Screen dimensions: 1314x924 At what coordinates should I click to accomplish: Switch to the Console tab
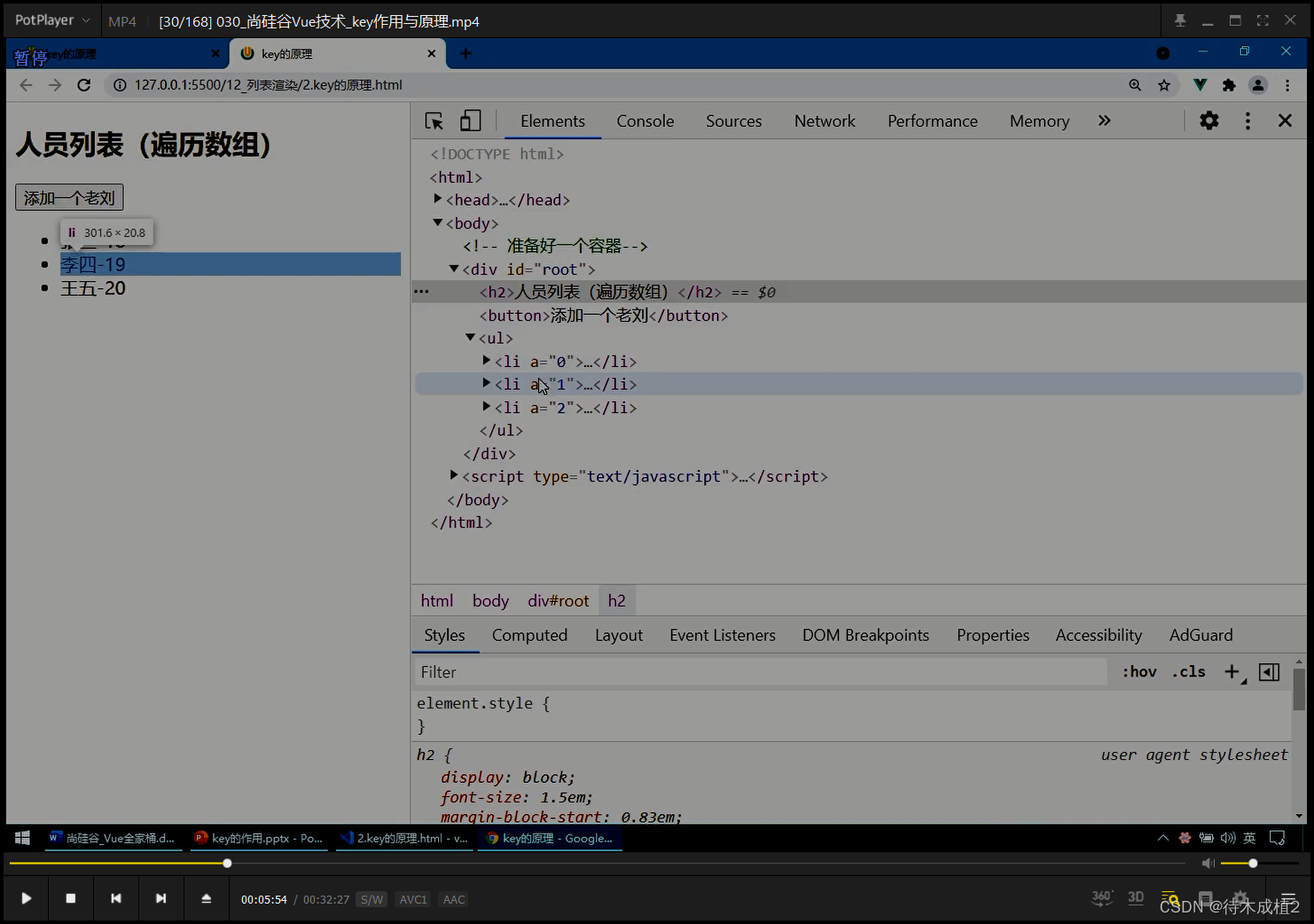tap(645, 121)
